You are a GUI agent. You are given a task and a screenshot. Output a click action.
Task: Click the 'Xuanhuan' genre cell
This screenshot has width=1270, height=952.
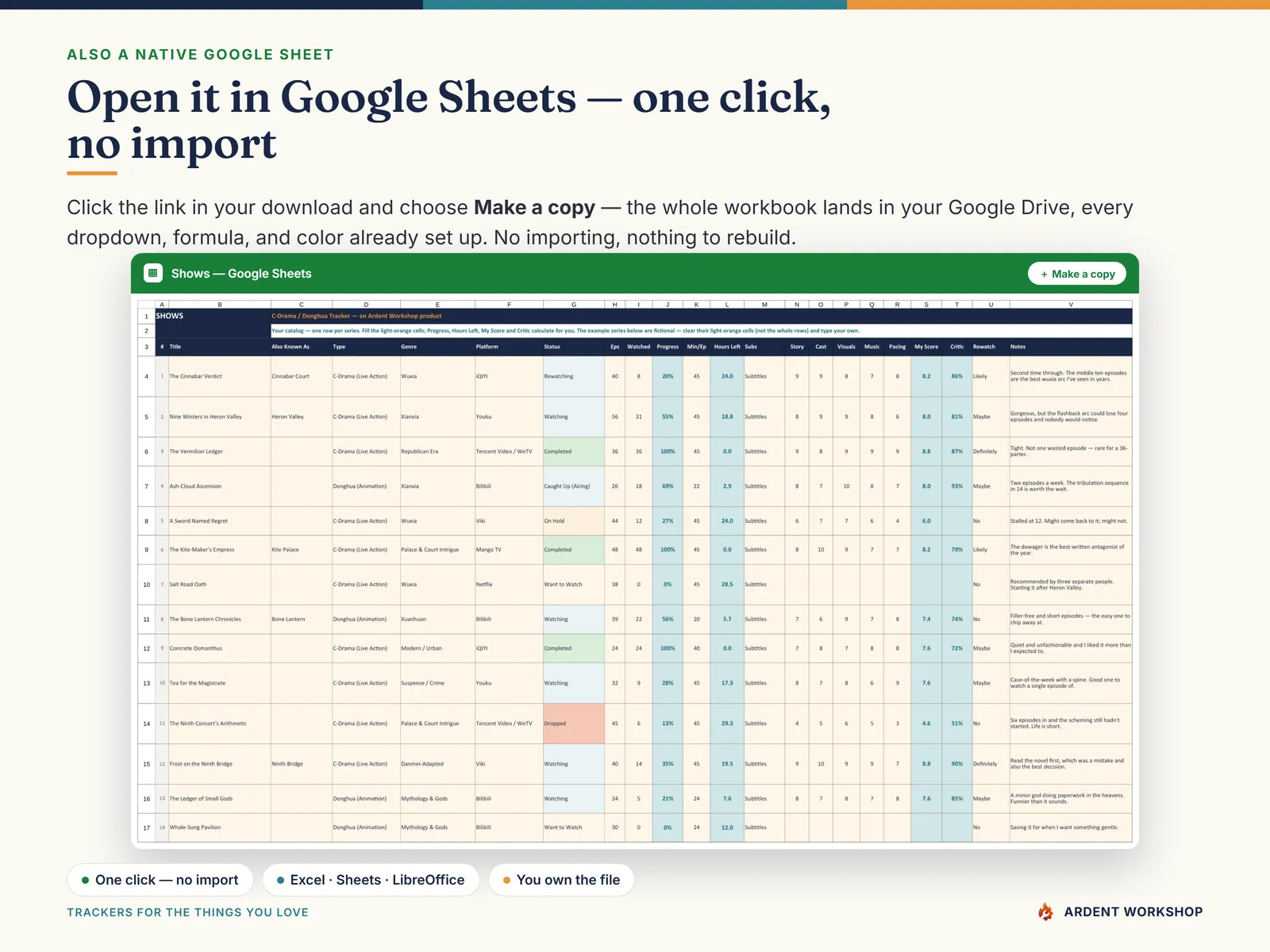pos(437,620)
